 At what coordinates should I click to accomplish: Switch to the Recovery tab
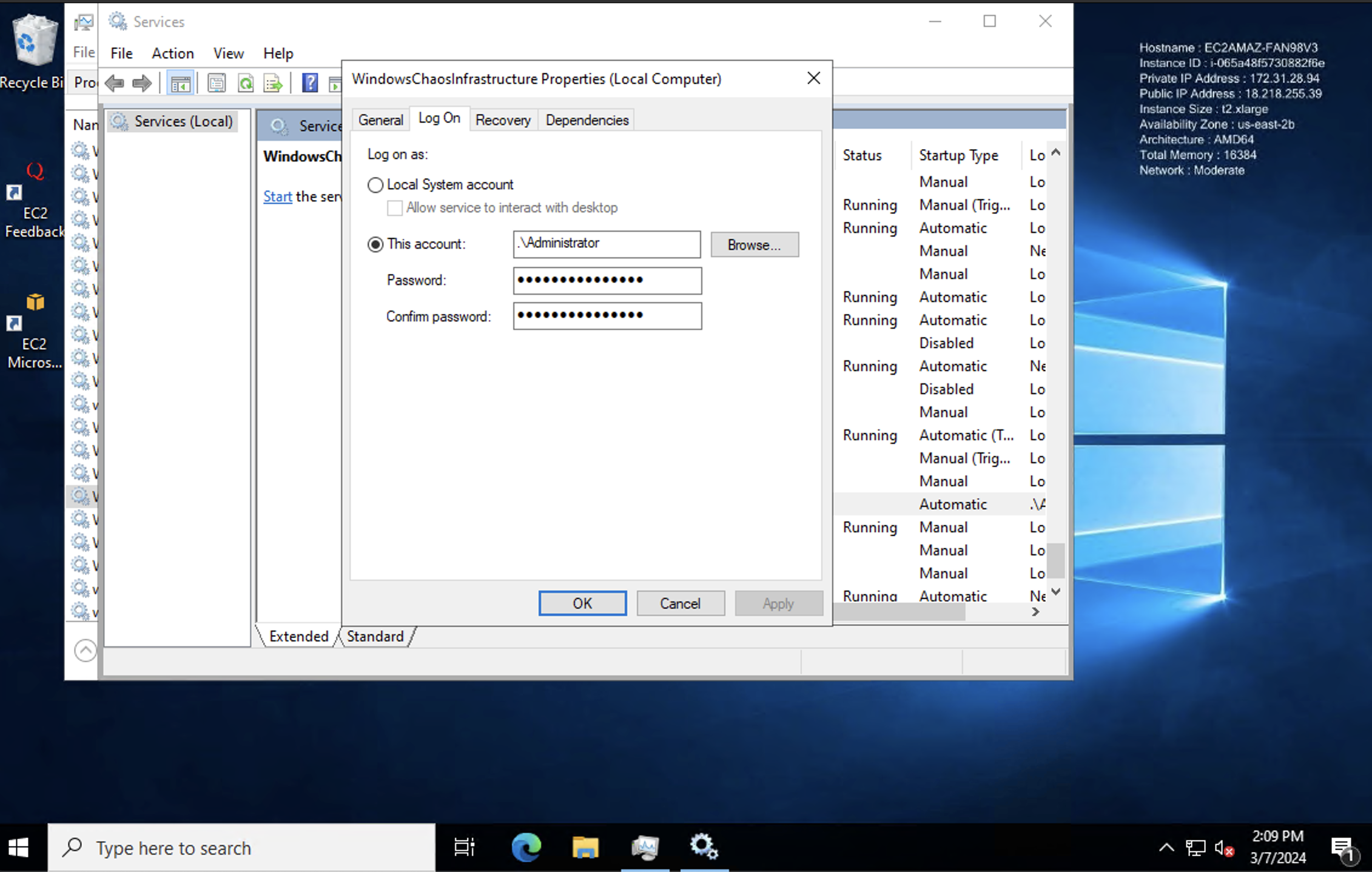click(x=503, y=119)
